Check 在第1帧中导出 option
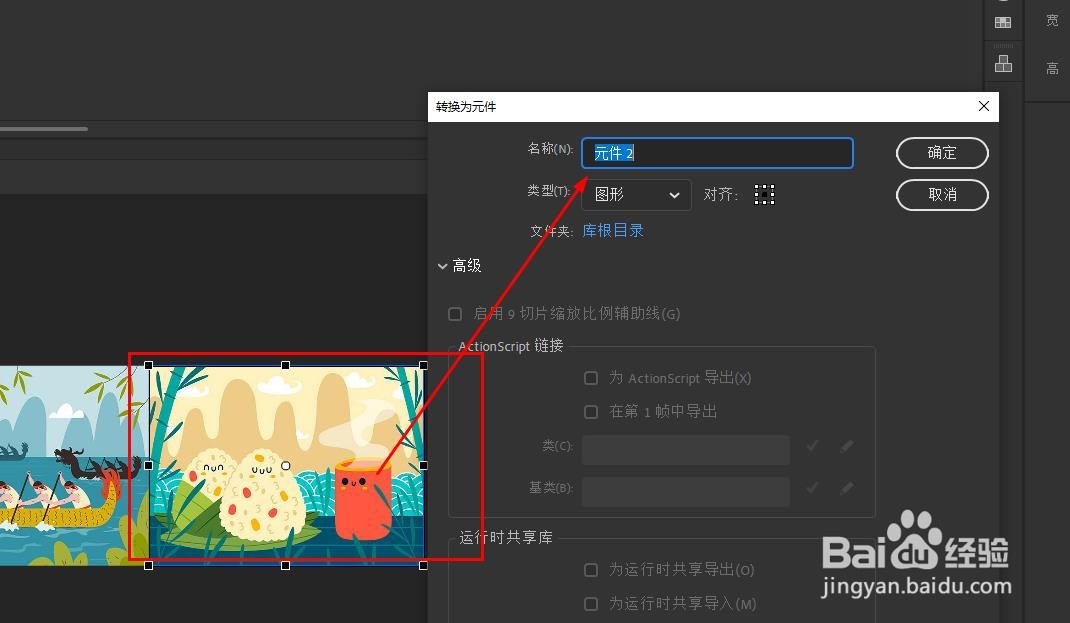The width and height of the screenshot is (1070, 623). pyautogui.click(x=591, y=411)
